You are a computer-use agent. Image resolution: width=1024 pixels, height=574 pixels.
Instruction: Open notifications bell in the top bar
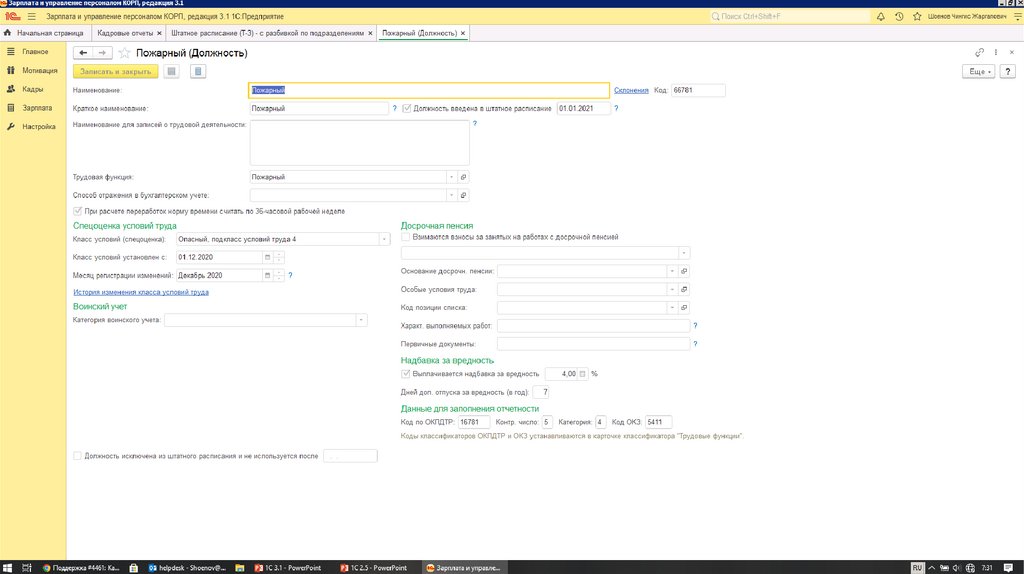[x=880, y=17]
